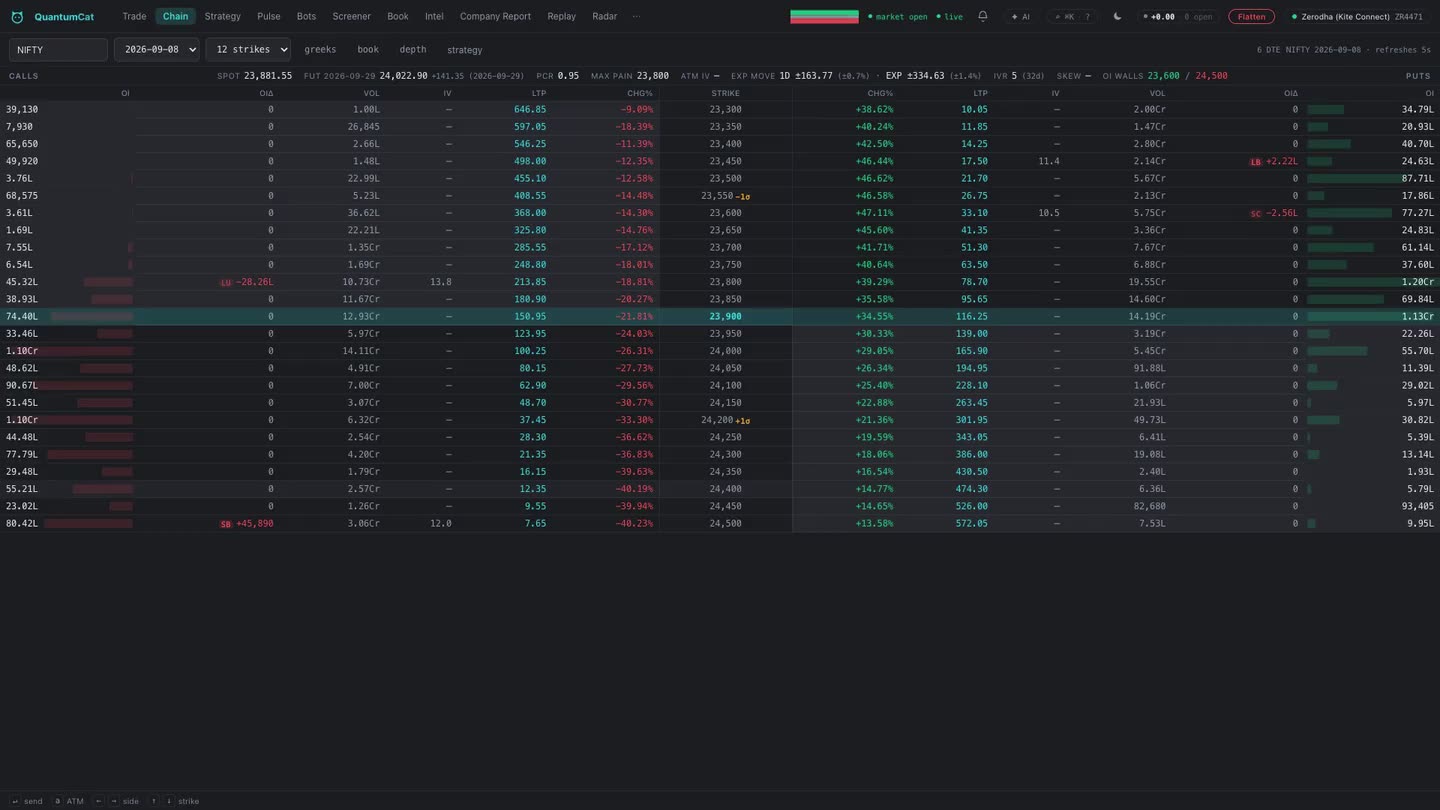Click the Flatten button

[x=1251, y=17]
